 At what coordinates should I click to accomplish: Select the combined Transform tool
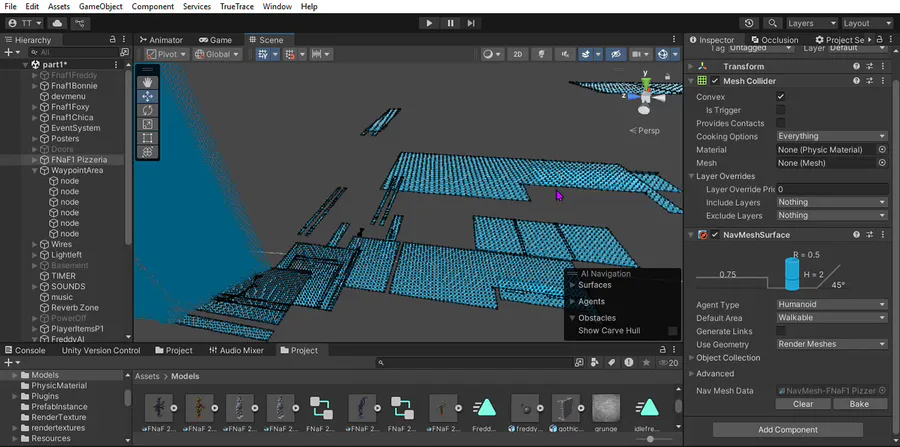point(147,151)
